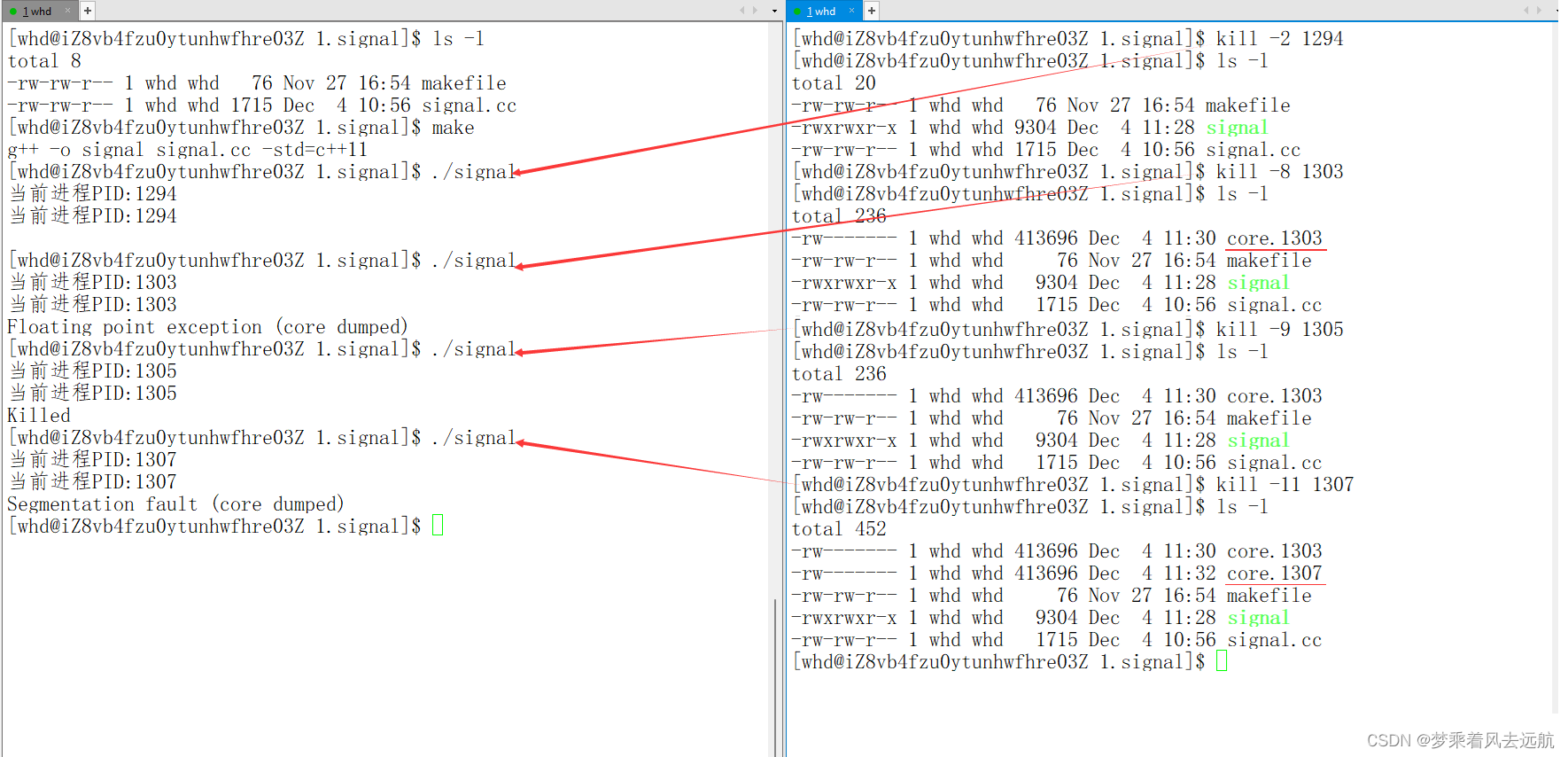Click the 'core.1307' file name
The width and height of the screenshot is (1568, 757).
(x=1275, y=574)
